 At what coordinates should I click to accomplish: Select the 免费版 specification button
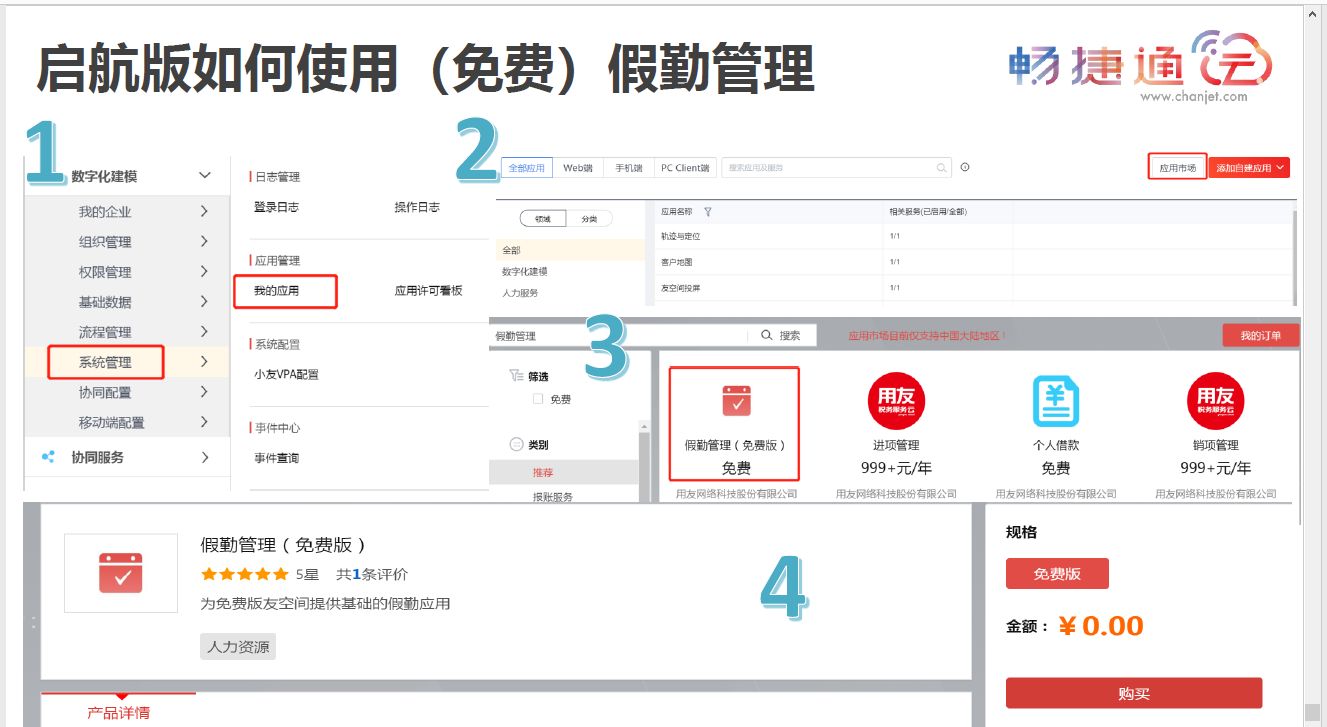coord(1057,574)
